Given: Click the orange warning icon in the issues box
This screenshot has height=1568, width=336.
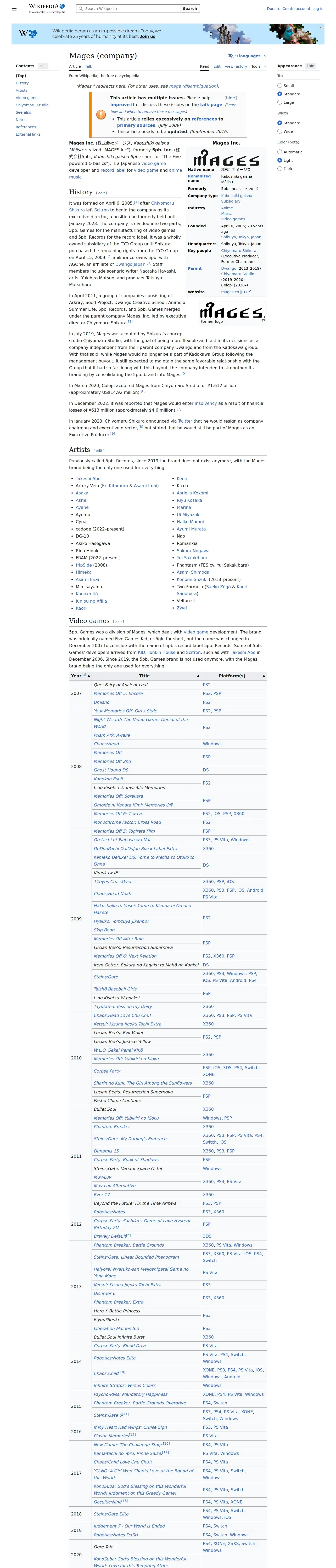Looking at the screenshot, I should (101, 114).
